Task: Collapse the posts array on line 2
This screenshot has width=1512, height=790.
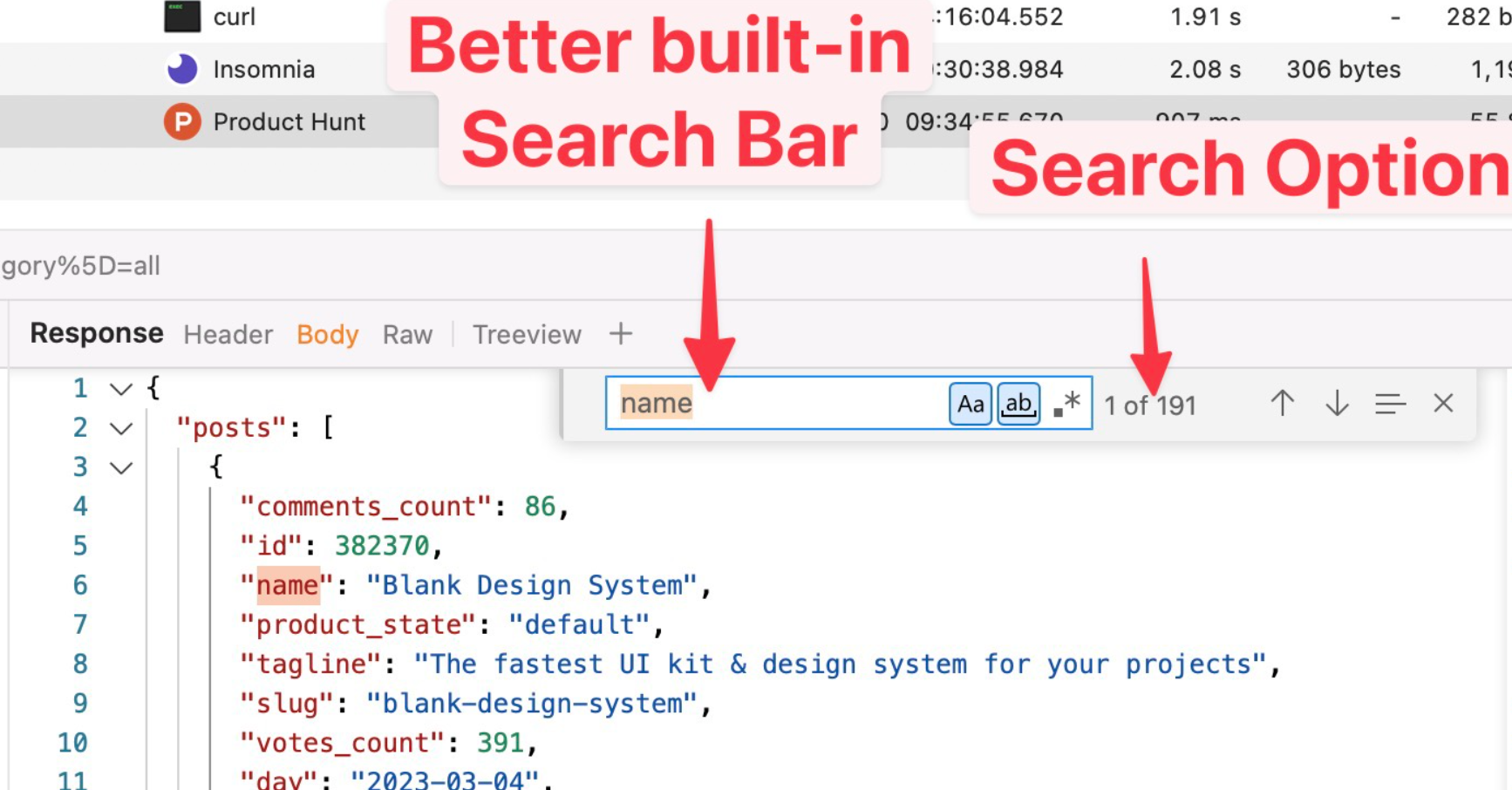Action: click(x=121, y=428)
